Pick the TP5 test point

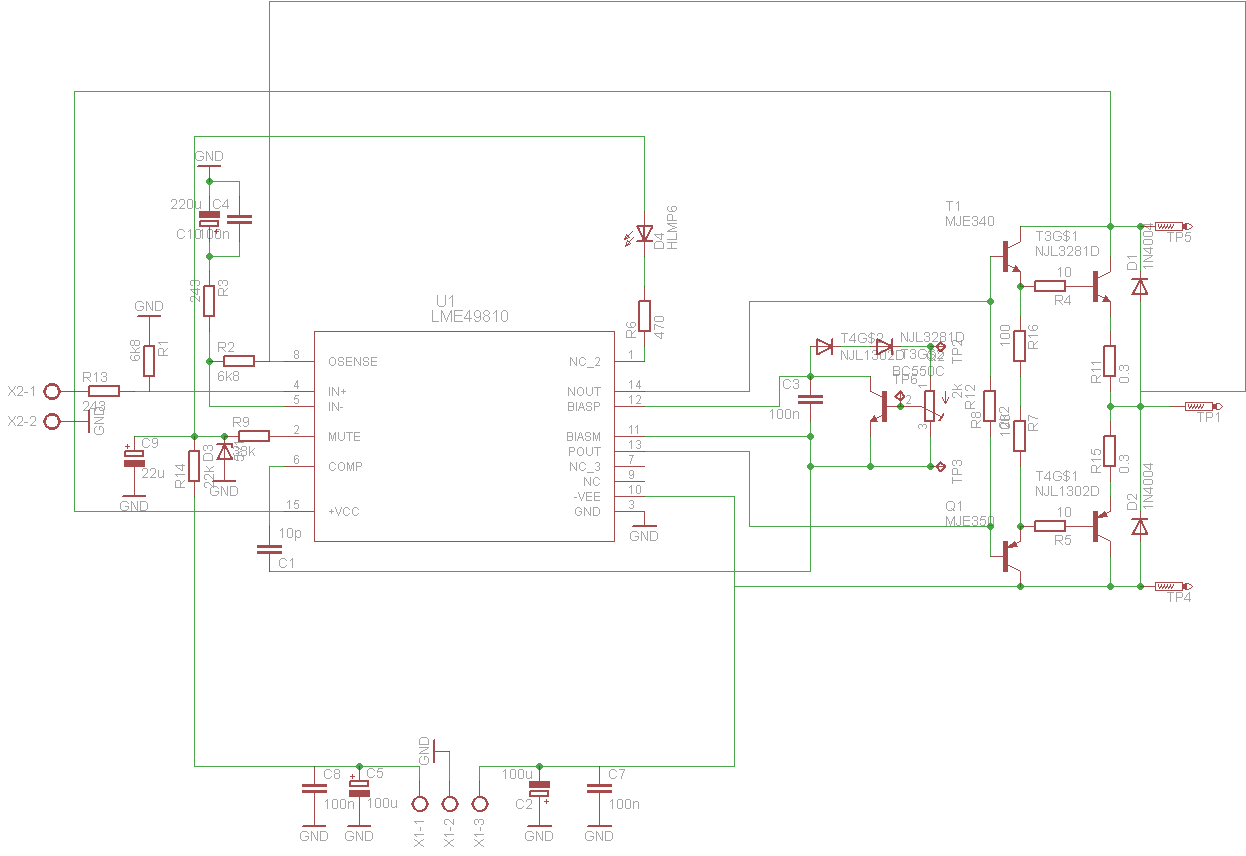pyautogui.click(x=1170, y=226)
